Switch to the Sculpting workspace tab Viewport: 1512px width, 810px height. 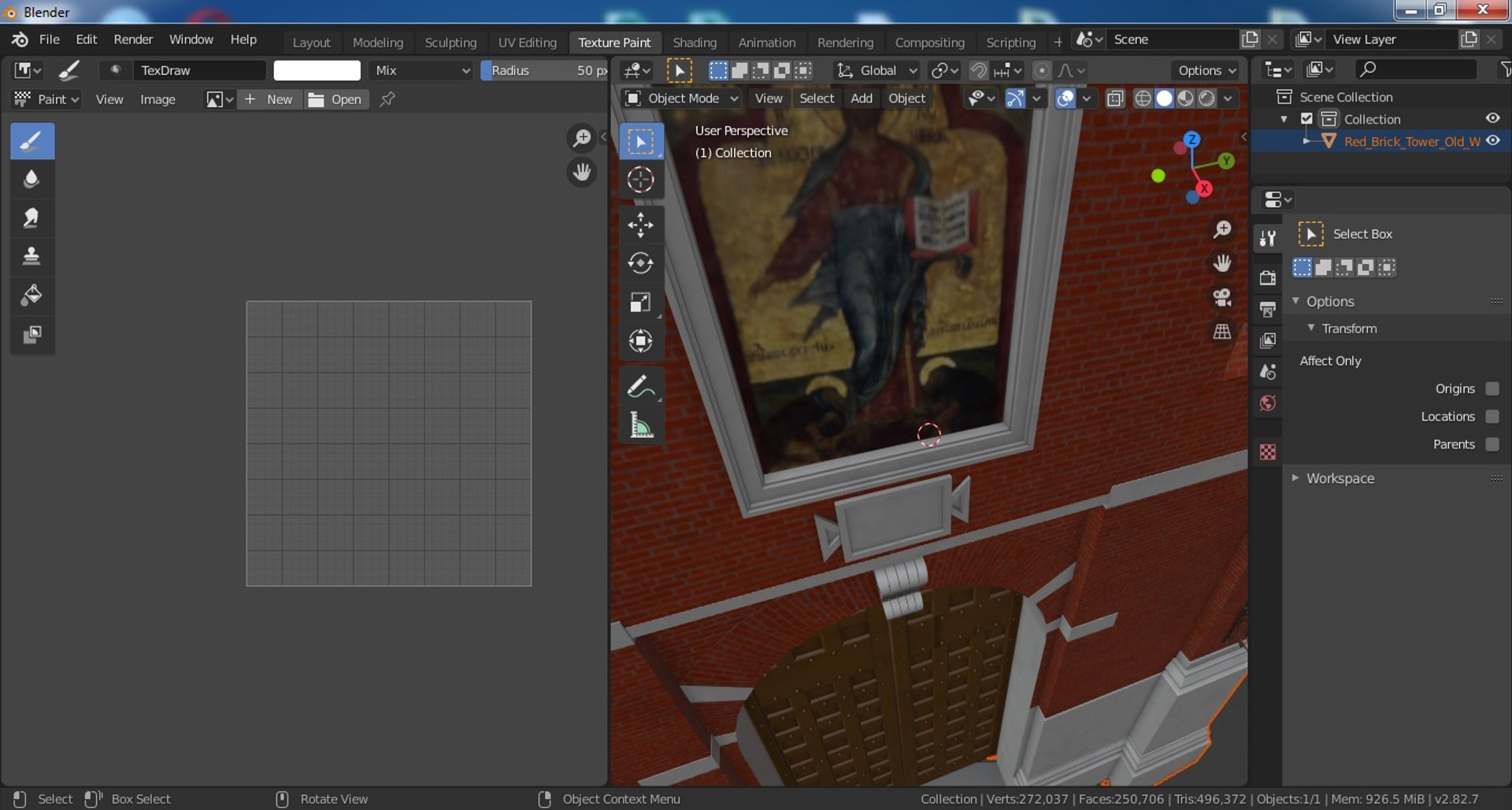450,43
